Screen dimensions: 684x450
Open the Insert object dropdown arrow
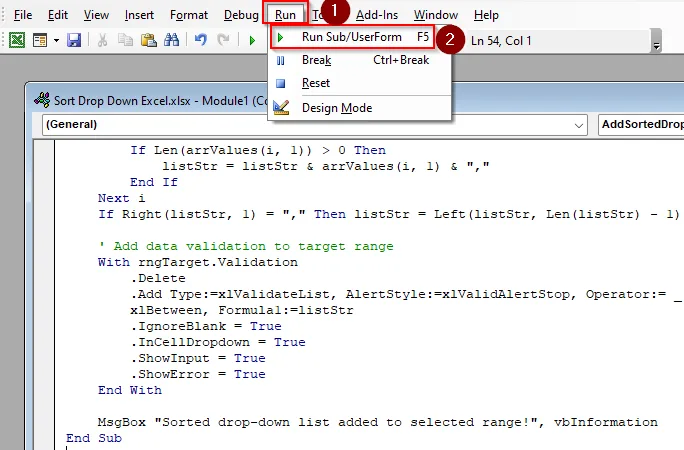[56, 41]
